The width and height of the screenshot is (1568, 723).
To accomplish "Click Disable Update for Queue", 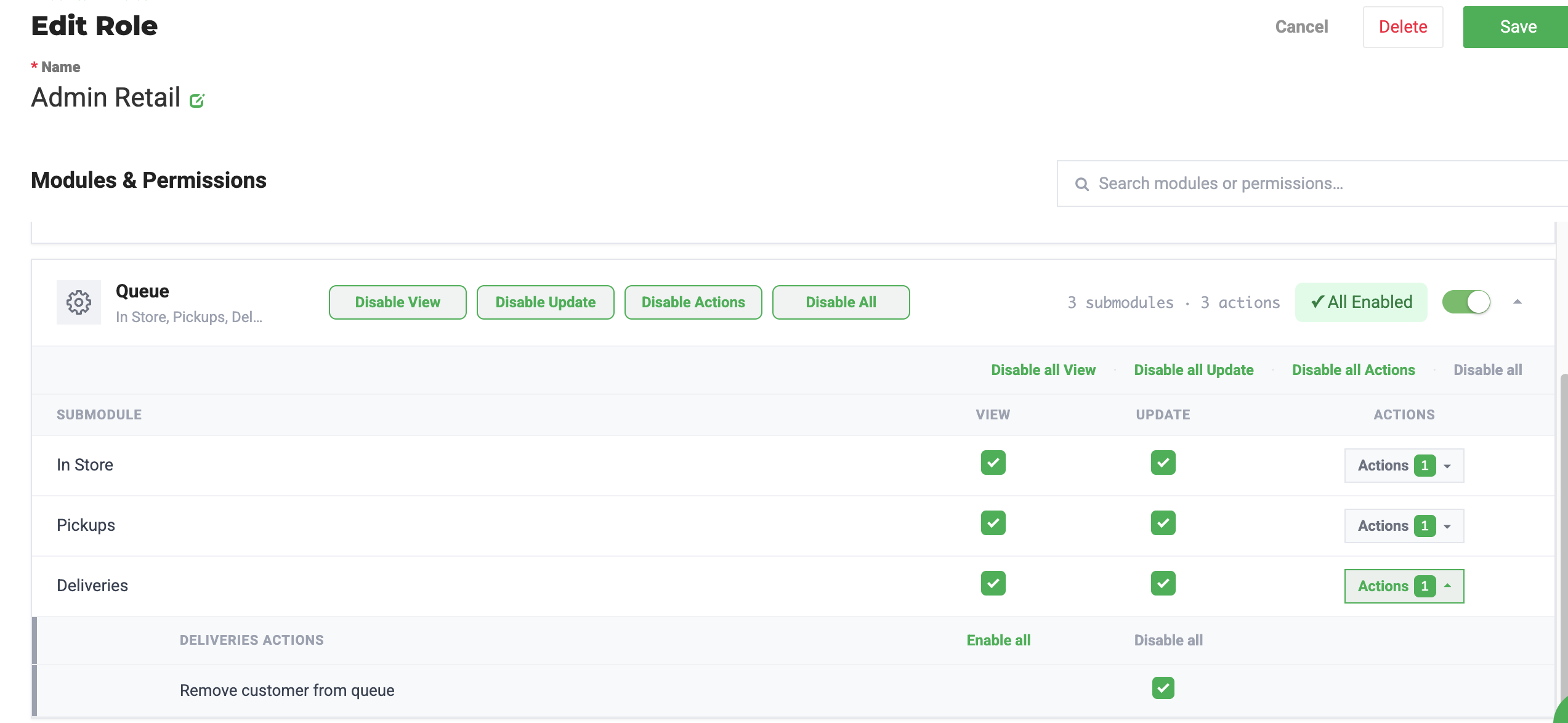I will tap(546, 302).
